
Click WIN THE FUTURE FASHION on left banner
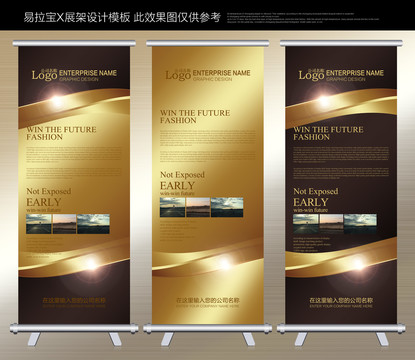61,133
